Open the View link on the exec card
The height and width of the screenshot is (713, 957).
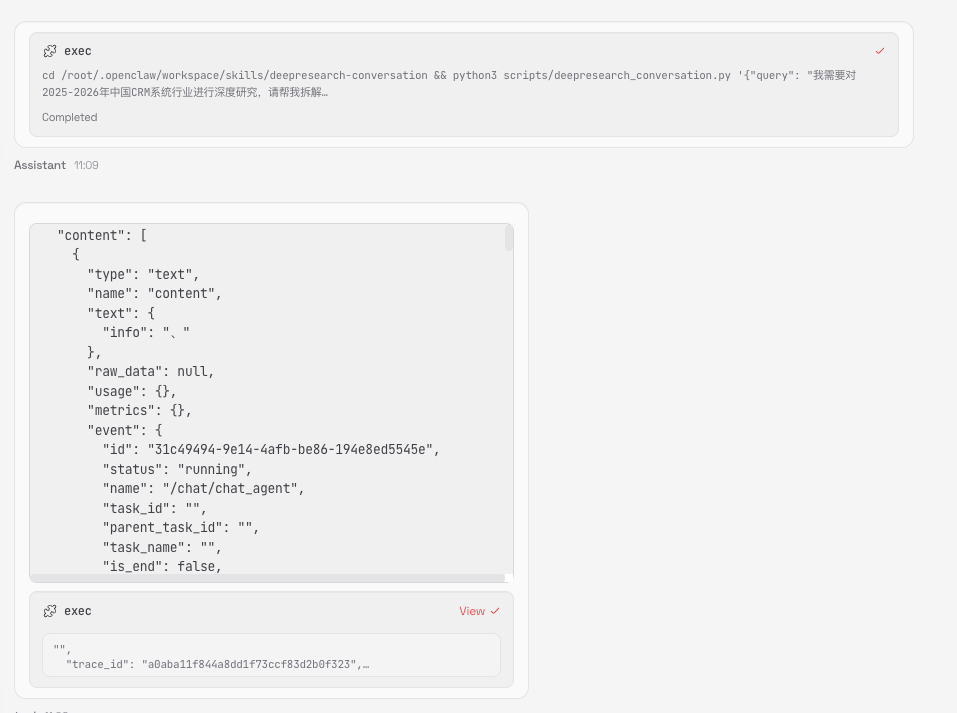472,611
